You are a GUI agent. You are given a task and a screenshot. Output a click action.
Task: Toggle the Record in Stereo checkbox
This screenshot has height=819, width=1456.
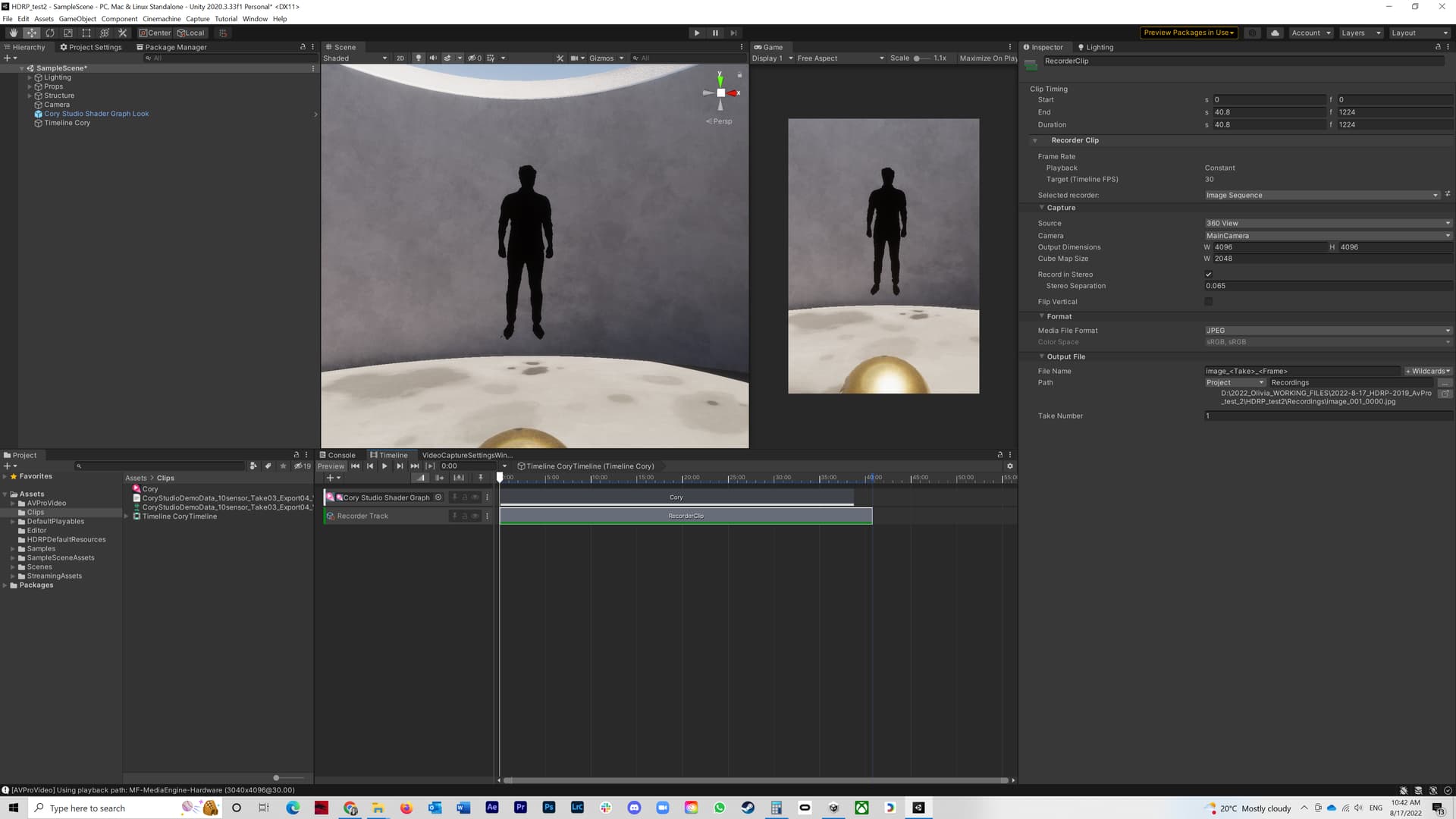[1208, 275]
